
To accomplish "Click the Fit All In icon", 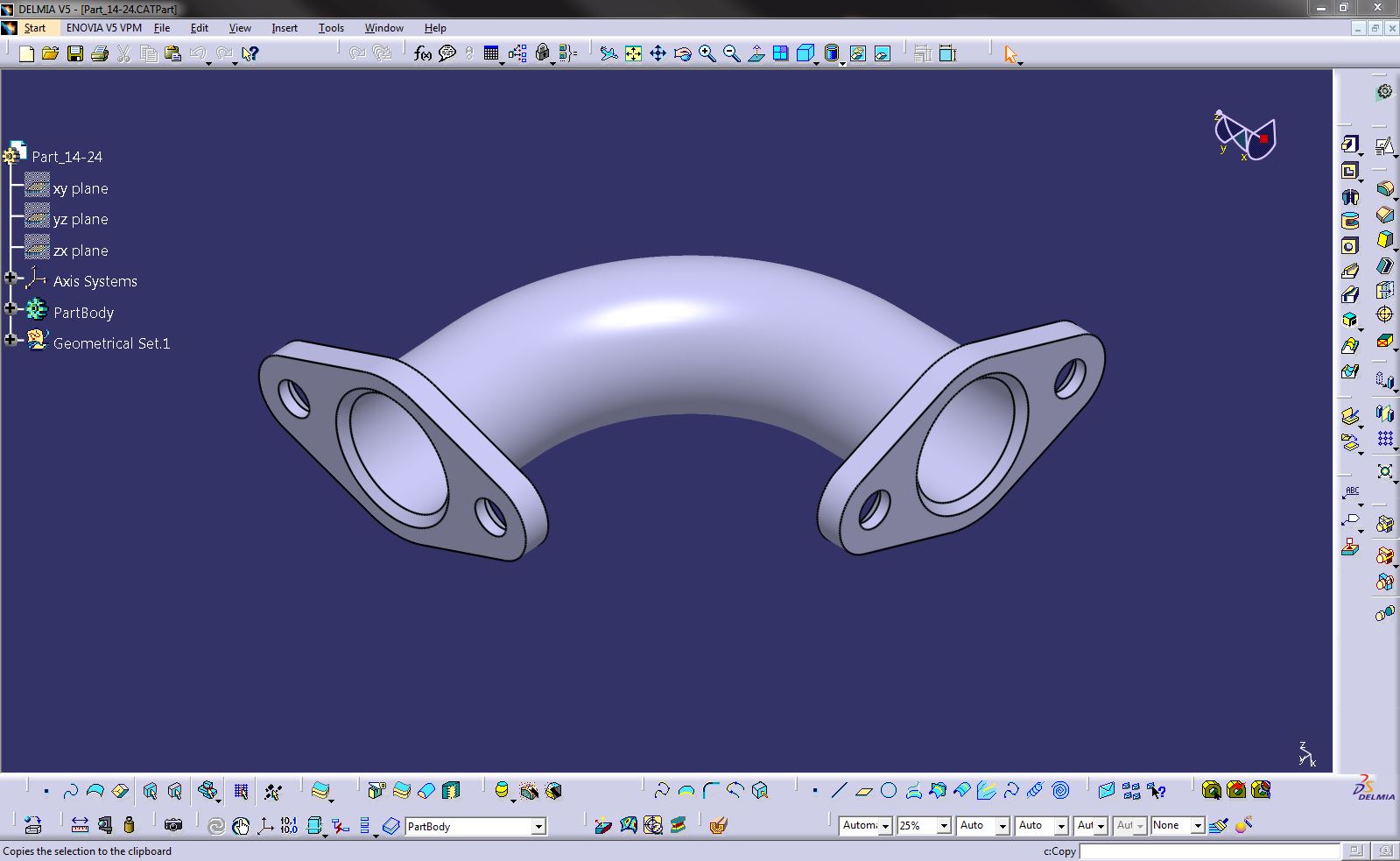I will (633, 54).
